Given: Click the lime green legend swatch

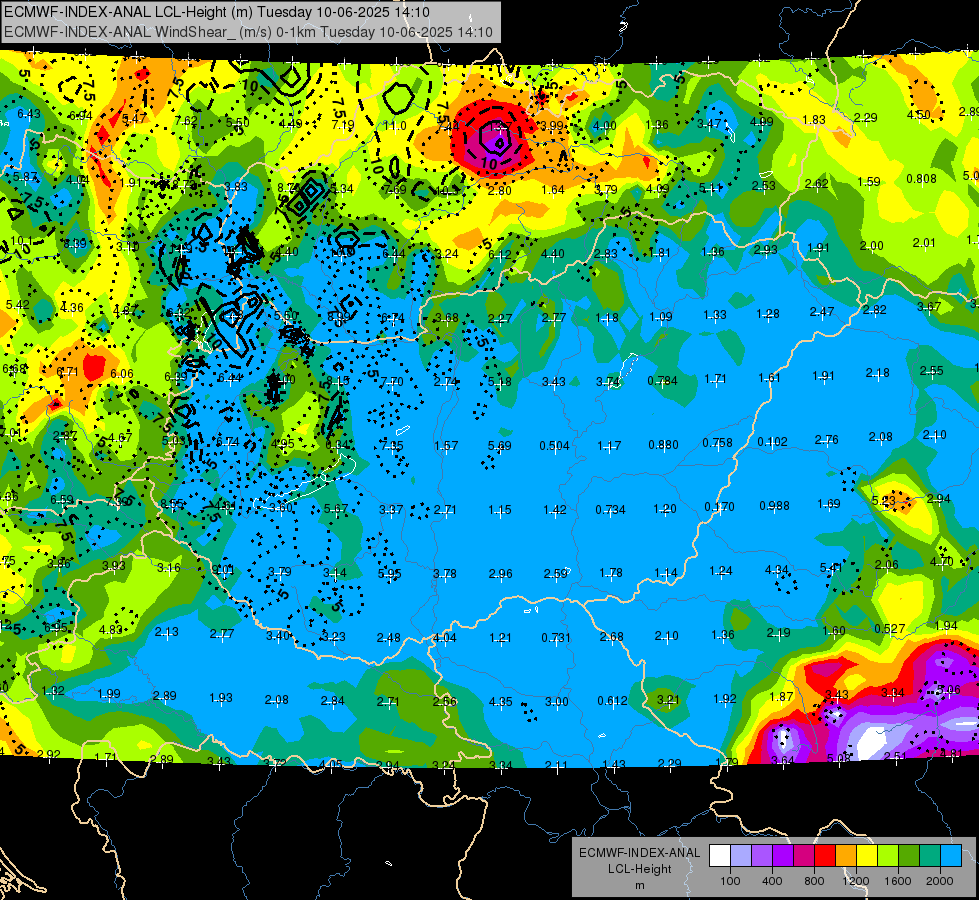Looking at the screenshot, I should coord(888,855).
